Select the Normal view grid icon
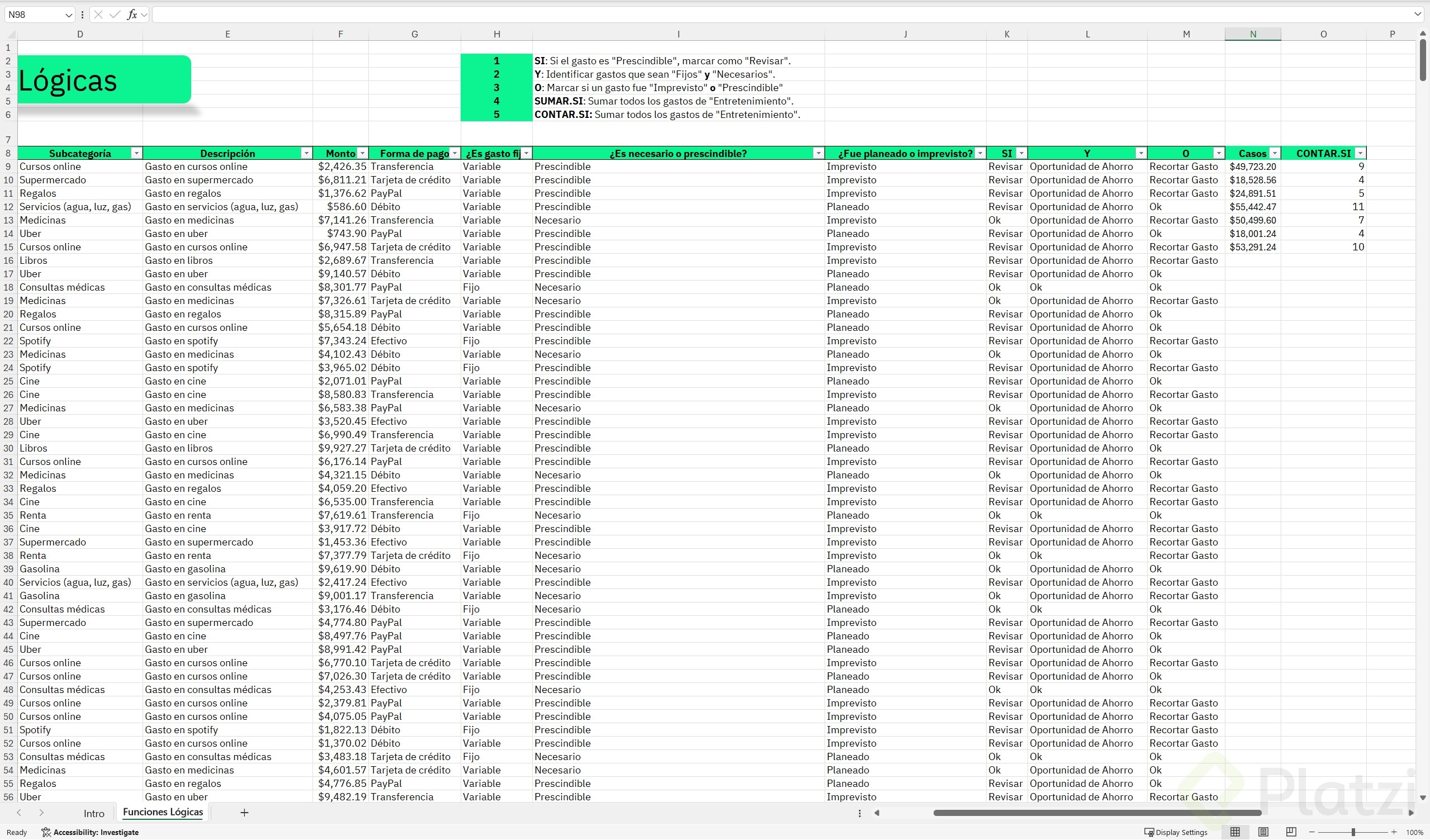Screen dimensions: 1430x840 [1235, 832]
